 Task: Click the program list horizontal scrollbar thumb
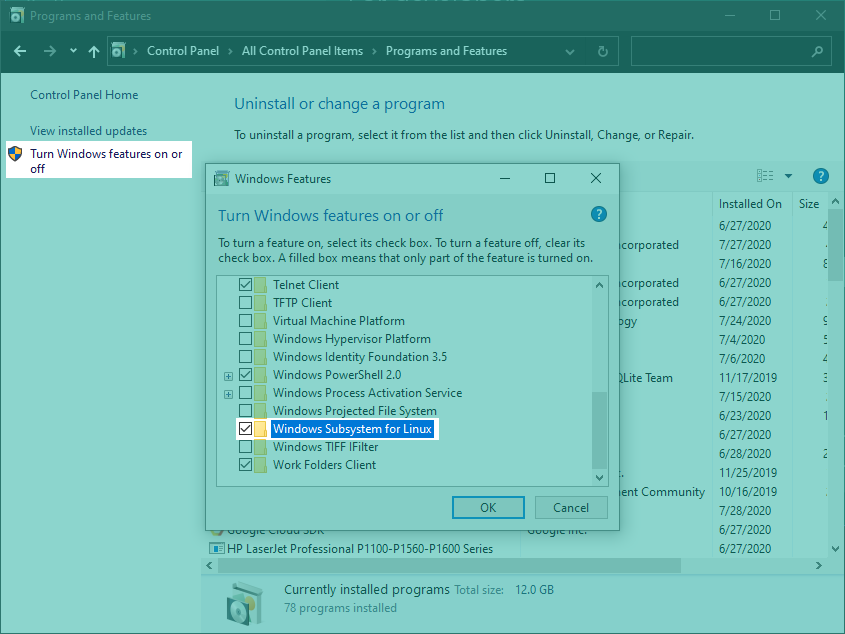click(x=449, y=566)
